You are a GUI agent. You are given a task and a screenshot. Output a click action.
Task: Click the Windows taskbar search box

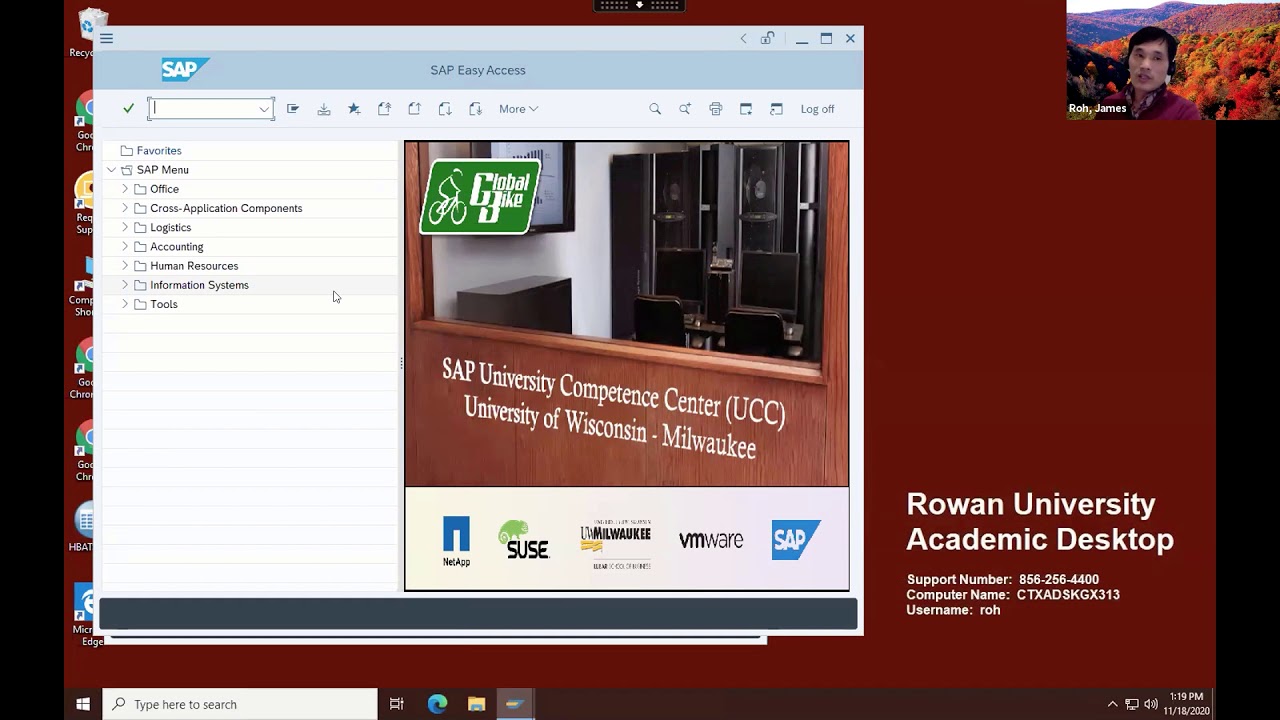click(x=240, y=704)
